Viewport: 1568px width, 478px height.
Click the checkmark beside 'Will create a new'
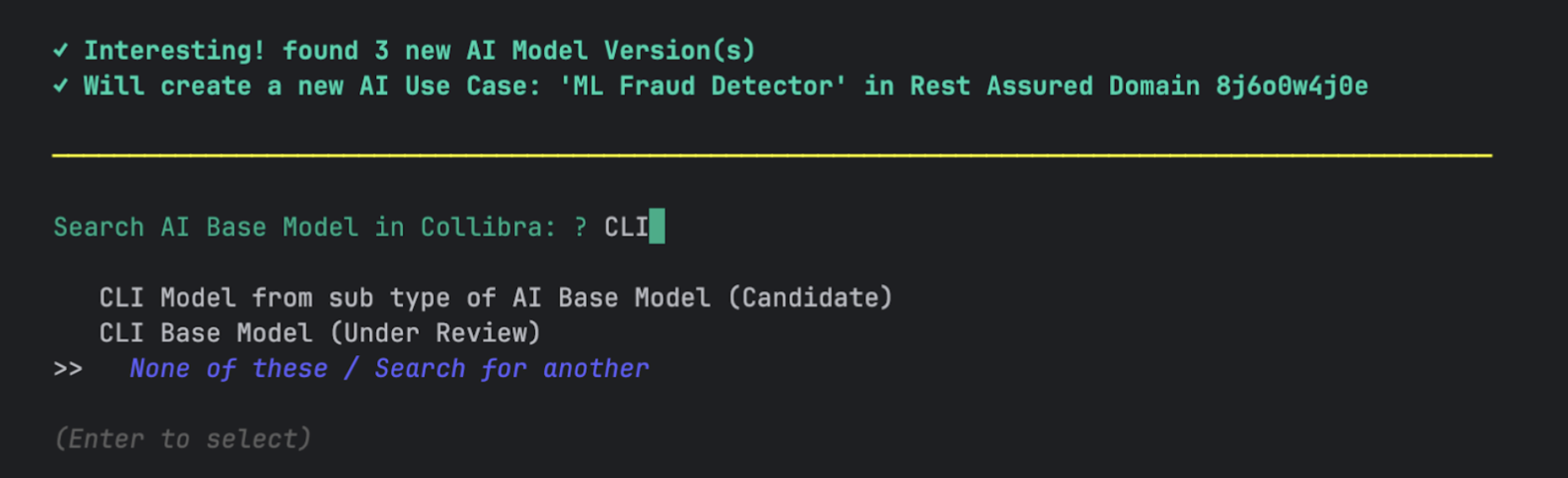[60, 85]
